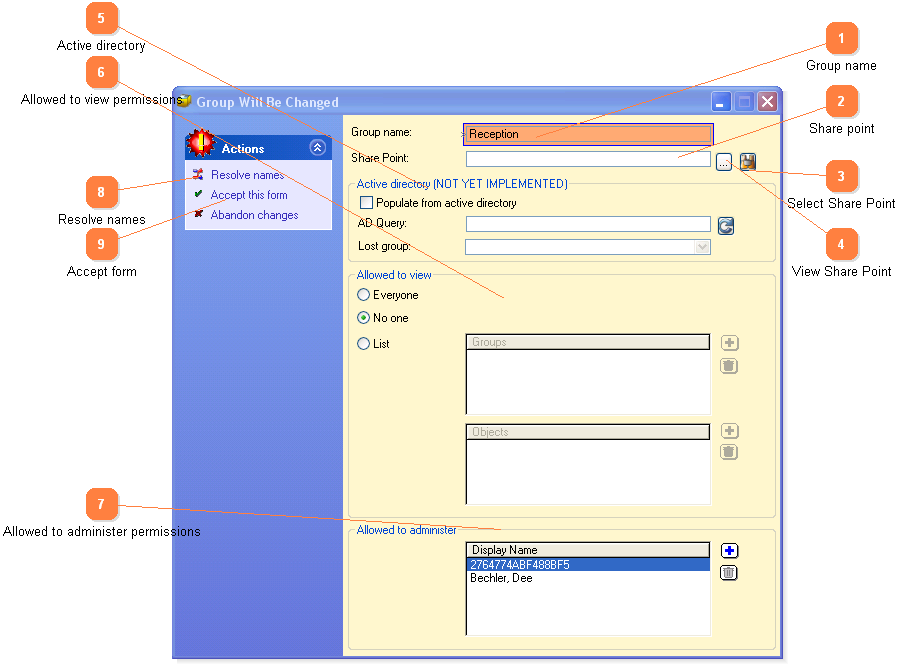Click the AD Query refresh icon
Image resolution: width=899 pixels, height=666 pixels.
(x=726, y=226)
